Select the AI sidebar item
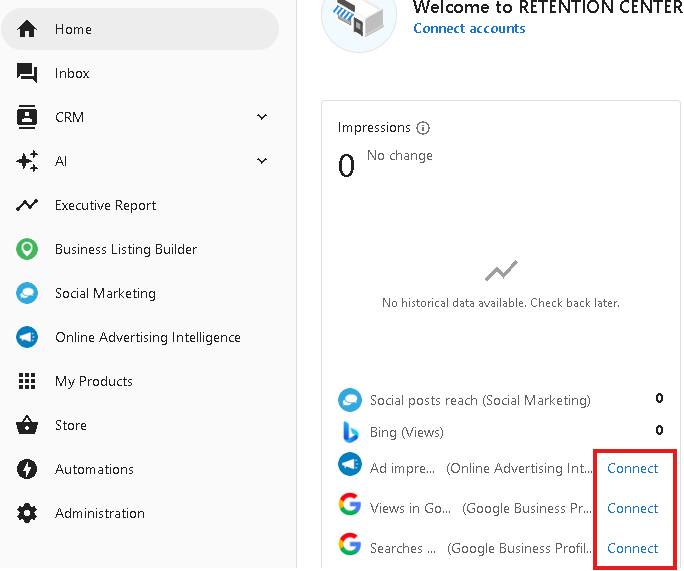The height and width of the screenshot is (571, 684). pyautogui.click(x=140, y=161)
